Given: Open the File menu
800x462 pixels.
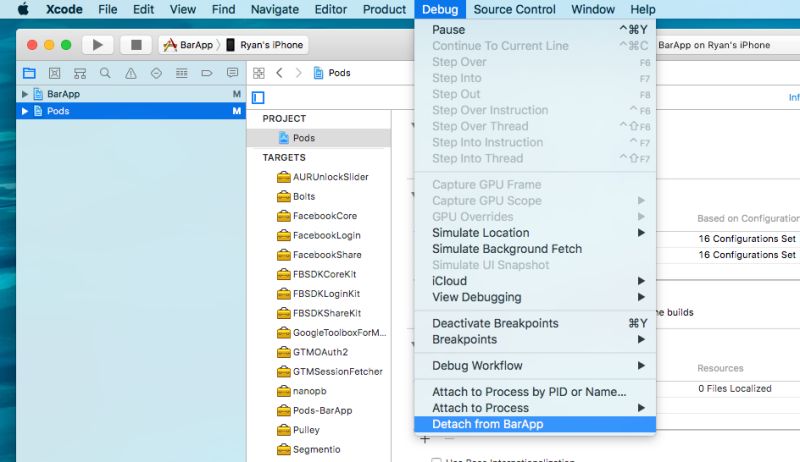Looking at the screenshot, I should (108, 9).
